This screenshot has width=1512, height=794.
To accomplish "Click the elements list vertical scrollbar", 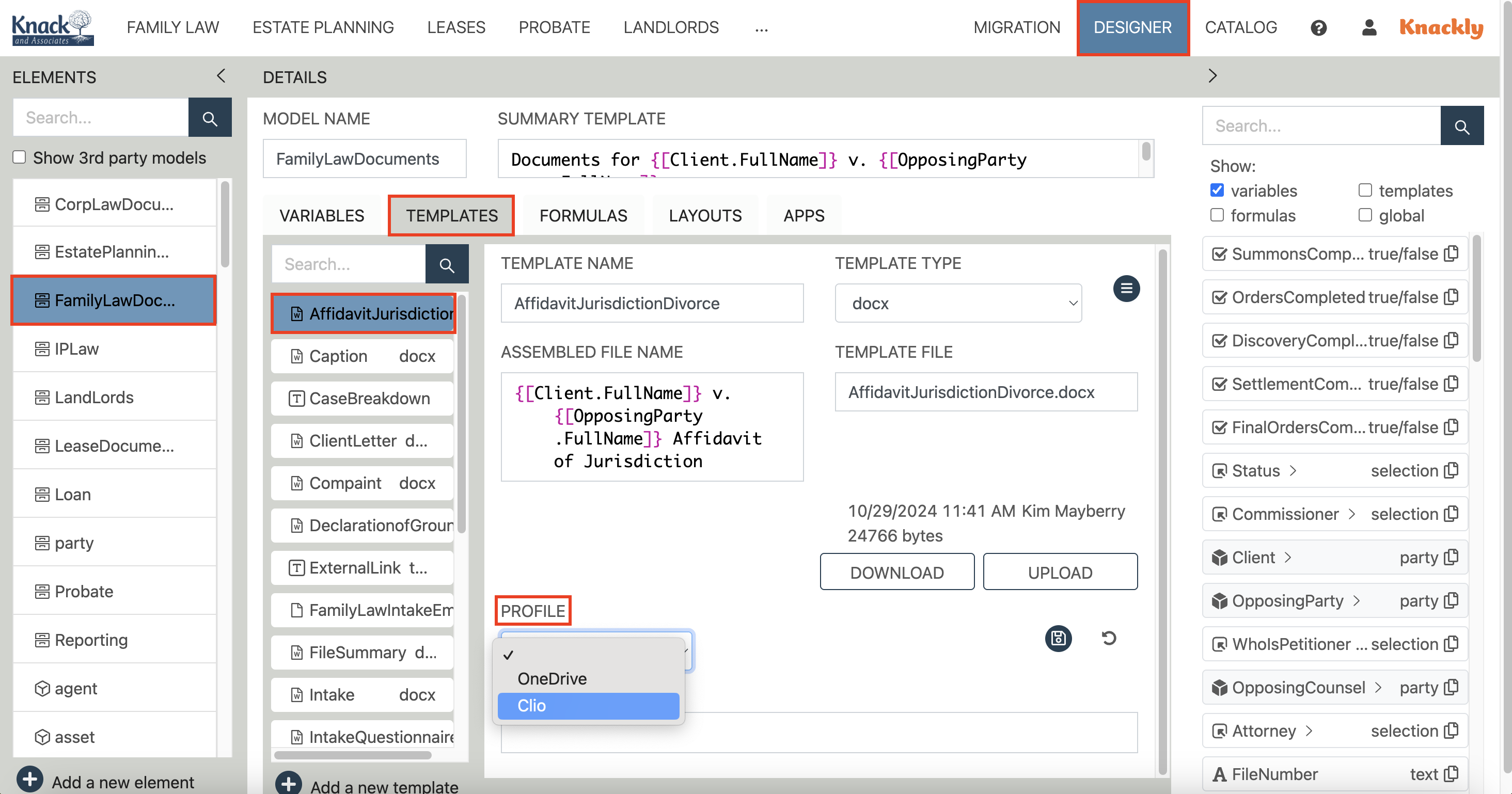I will coord(225,223).
